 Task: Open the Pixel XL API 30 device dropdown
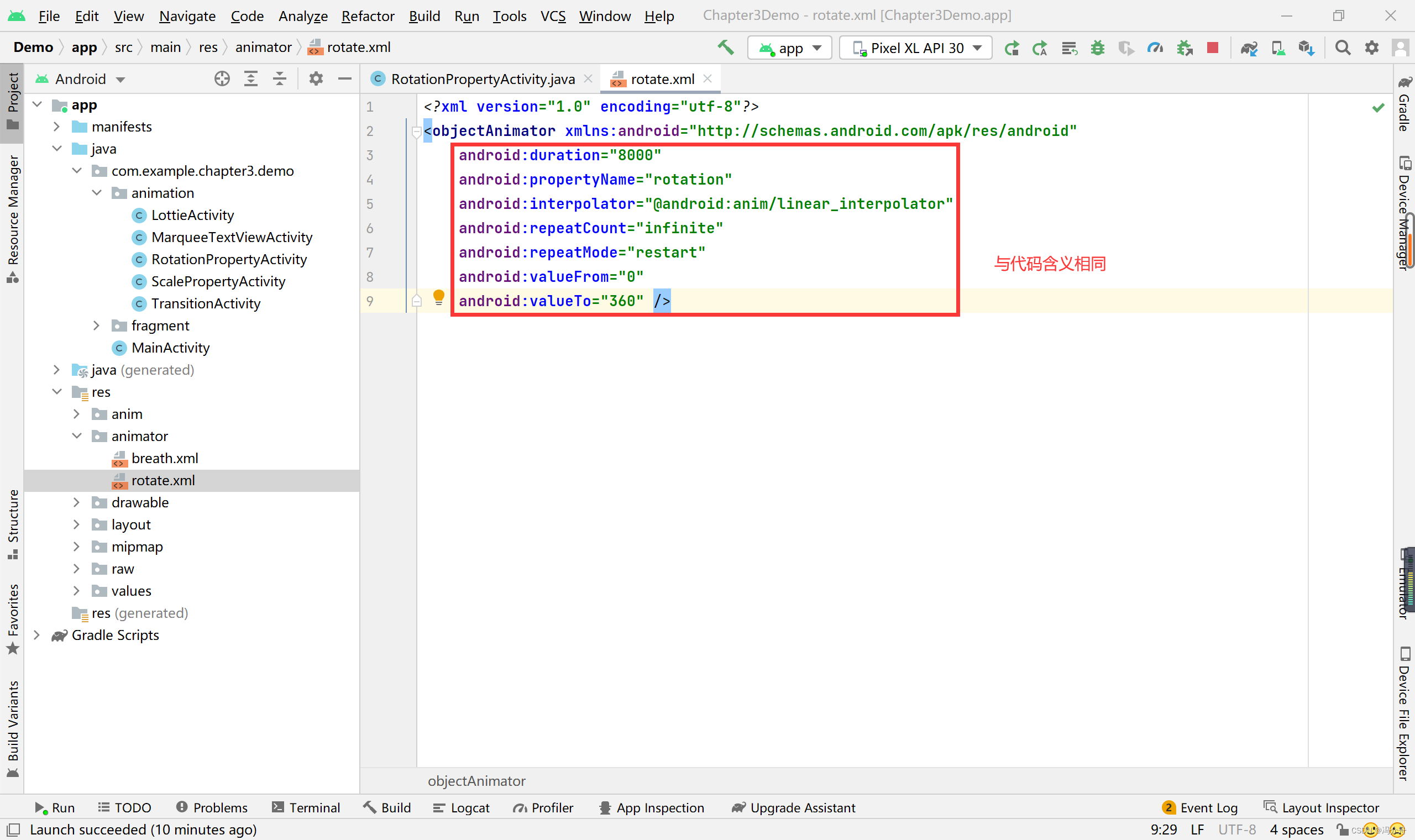point(915,48)
